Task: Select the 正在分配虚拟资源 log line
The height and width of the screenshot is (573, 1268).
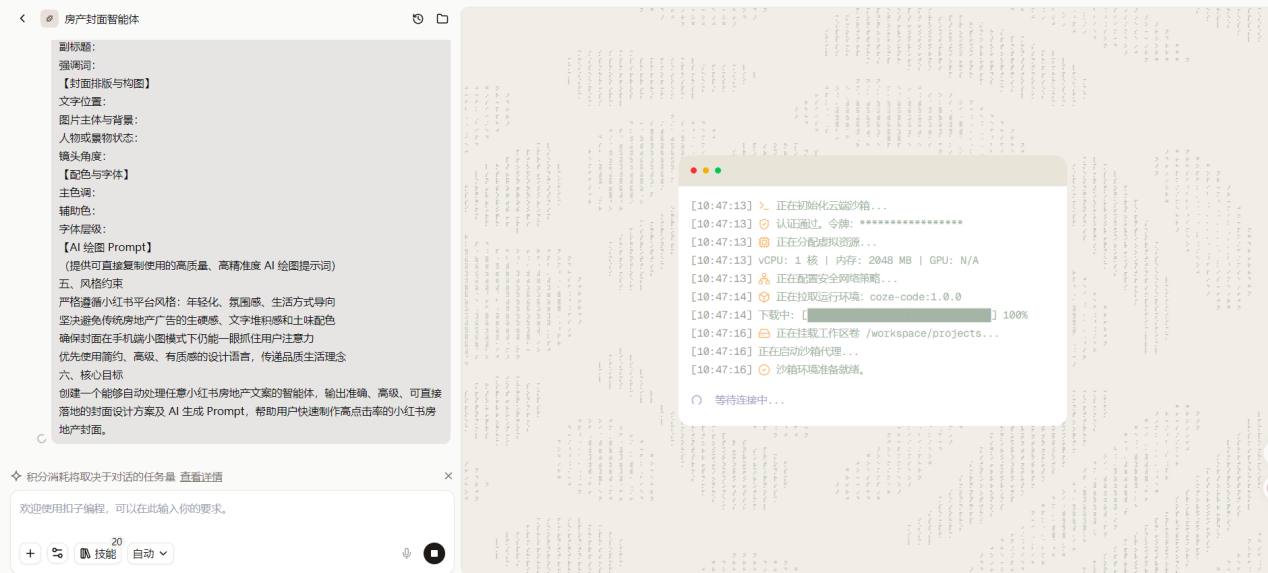Action: (784, 242)
